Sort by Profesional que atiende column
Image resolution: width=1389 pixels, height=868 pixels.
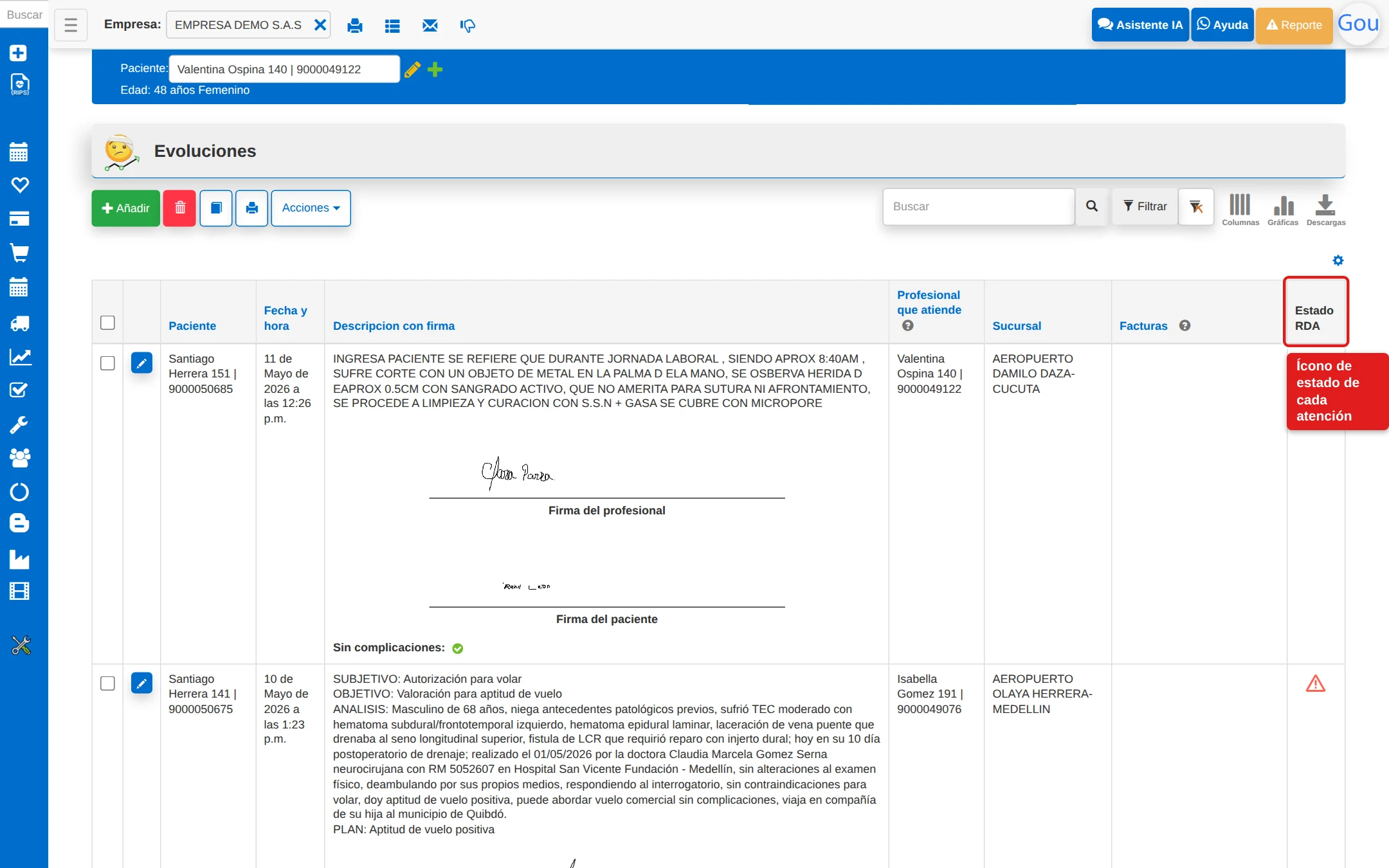(929, 302)
